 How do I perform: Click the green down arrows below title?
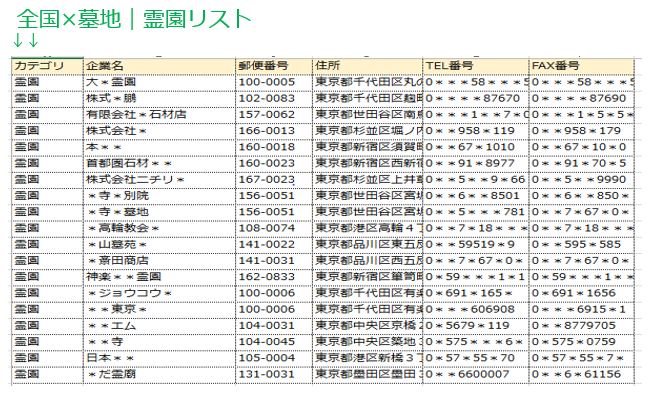pos(26,41)
